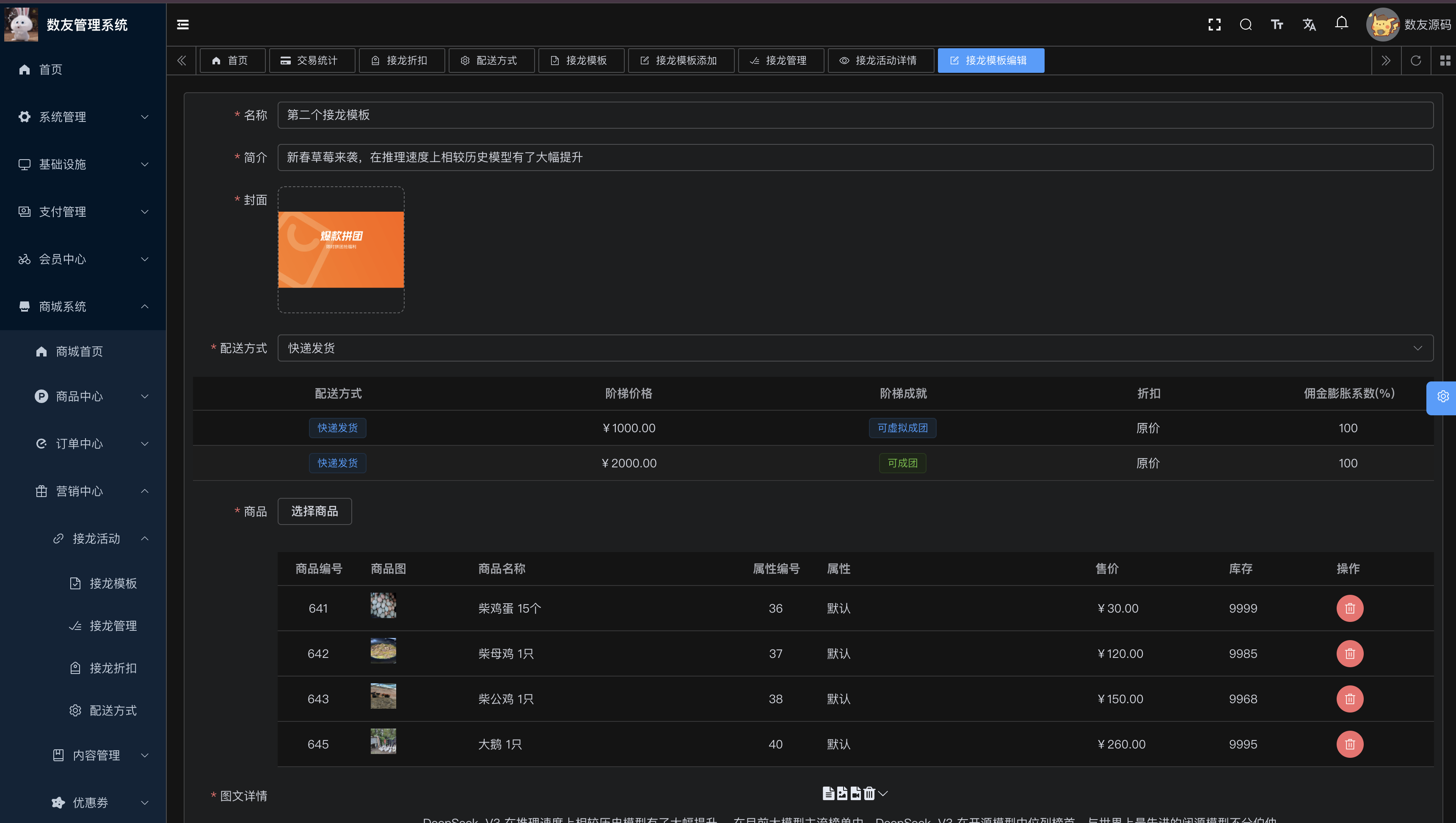Viewport: 1456px width, 823px height.
Task: Switch to the 配送方式 tab
Action: (492, 61)
